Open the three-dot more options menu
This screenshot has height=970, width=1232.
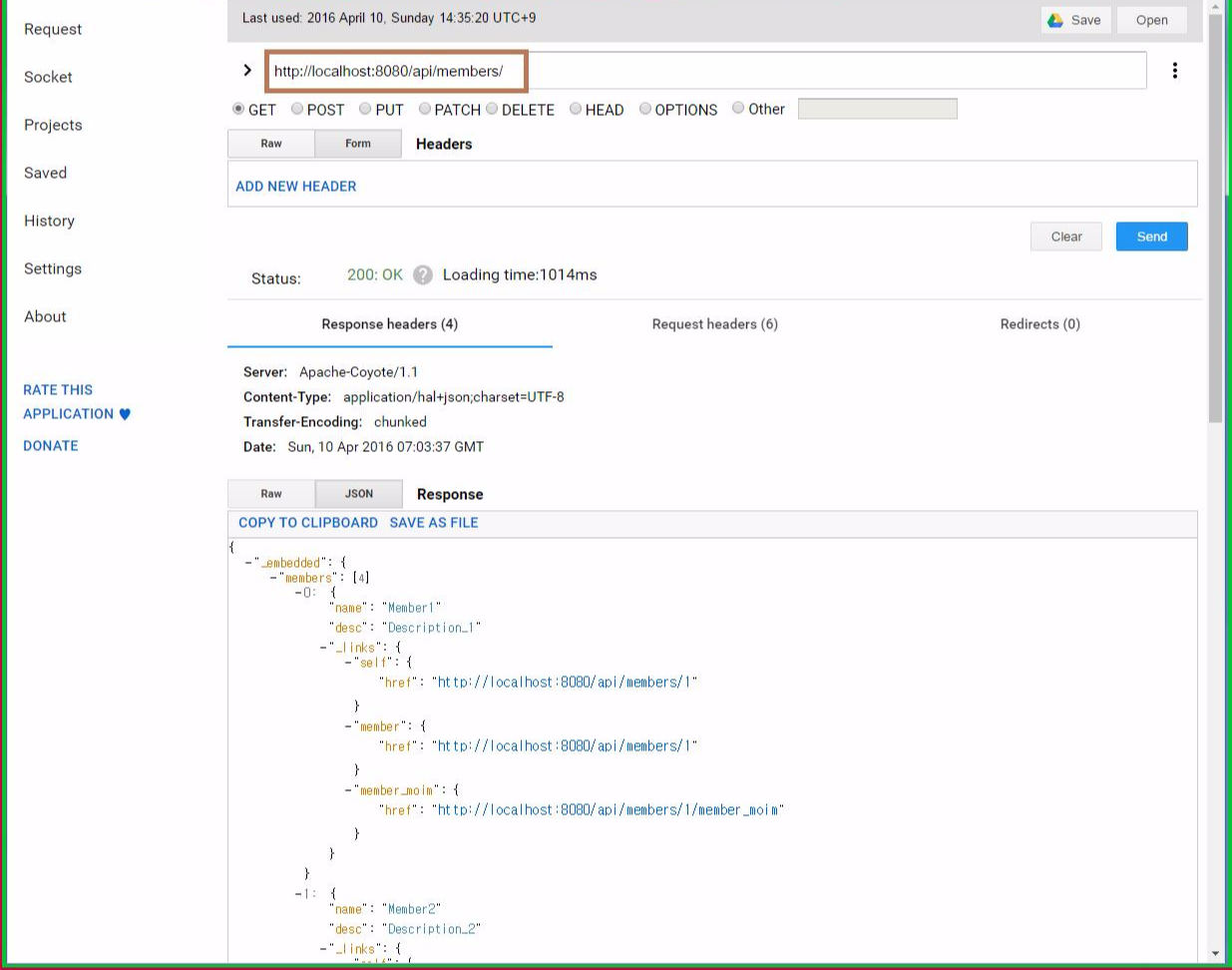[1175, 70]
